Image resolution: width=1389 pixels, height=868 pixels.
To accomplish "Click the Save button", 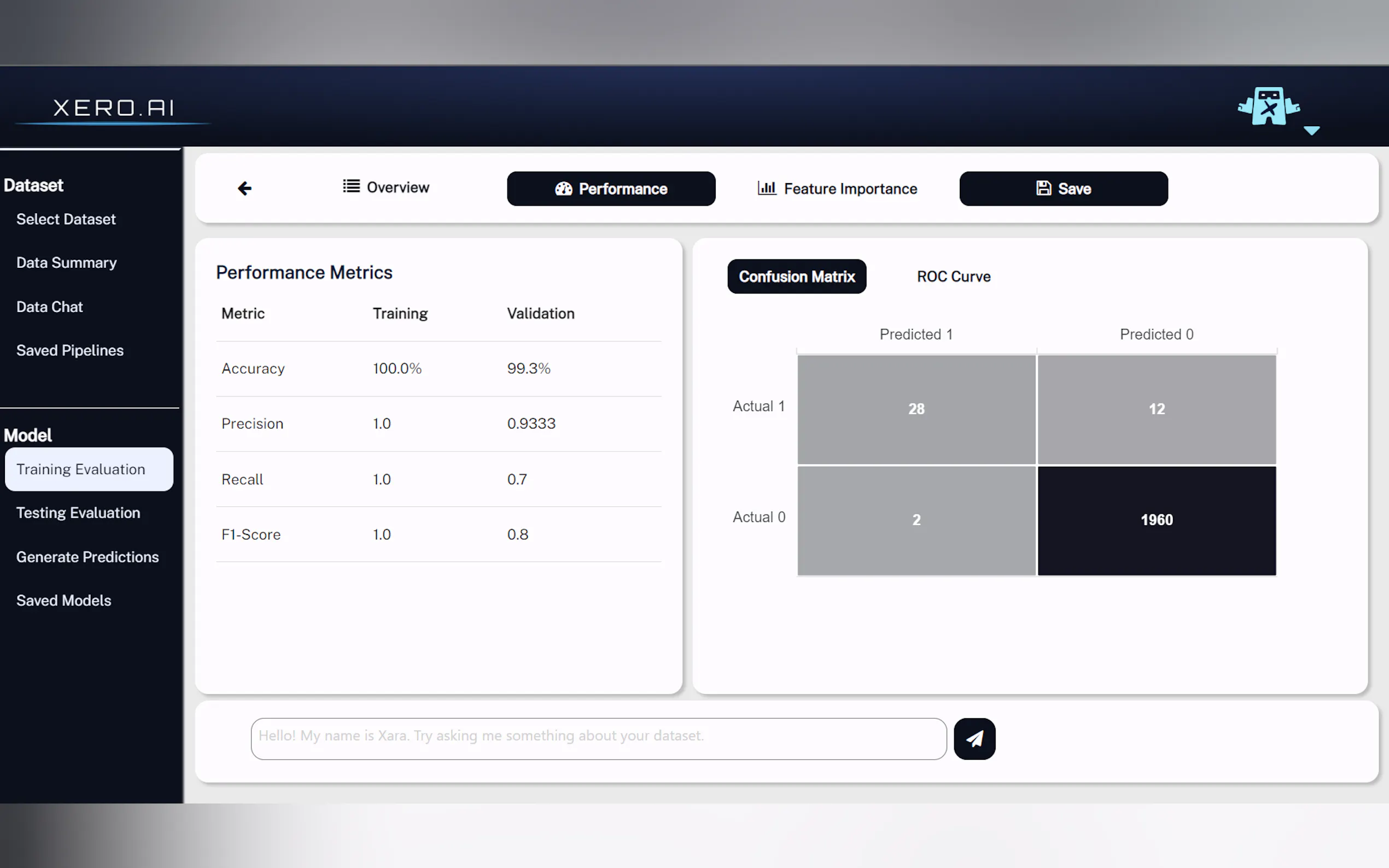I will 1063,188.
